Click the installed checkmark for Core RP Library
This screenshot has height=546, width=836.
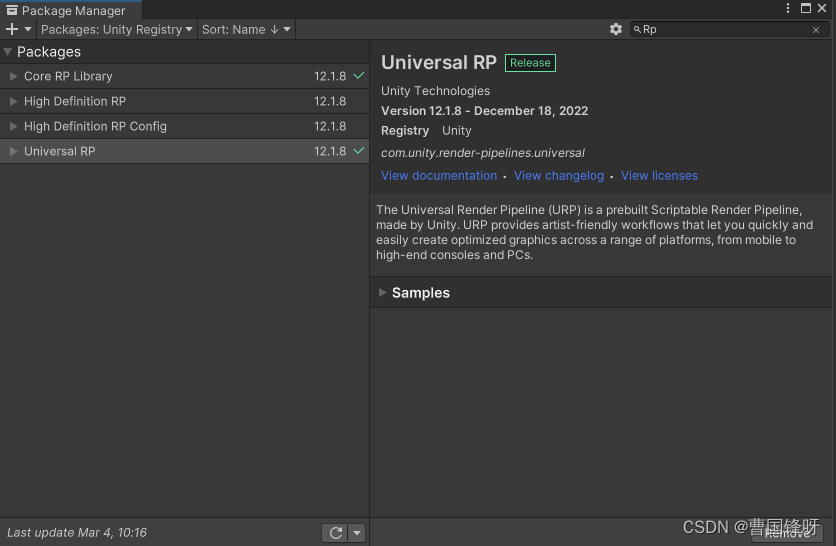(x=359, y=76)
